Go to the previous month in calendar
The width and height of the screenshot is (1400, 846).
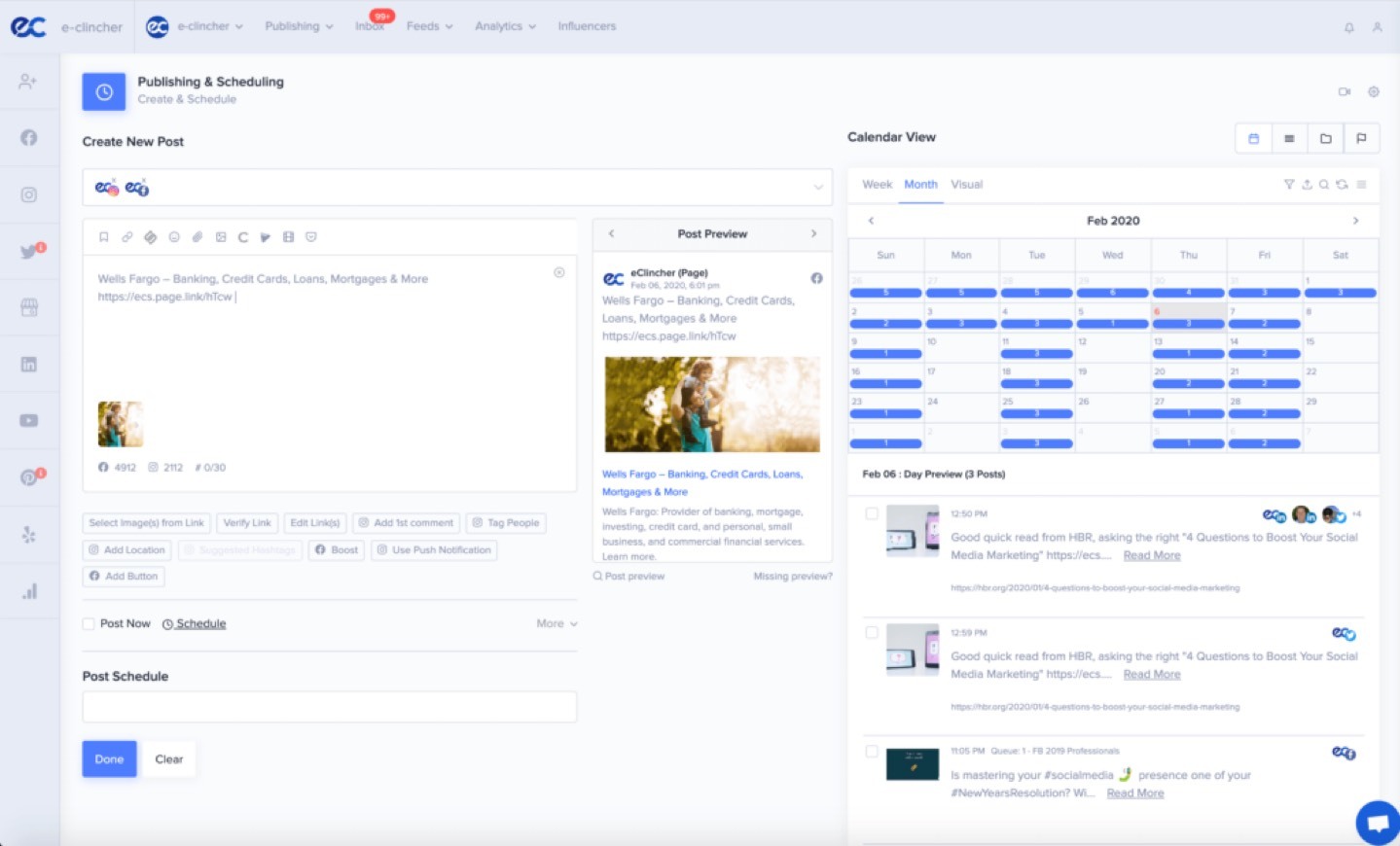[871, 221]
